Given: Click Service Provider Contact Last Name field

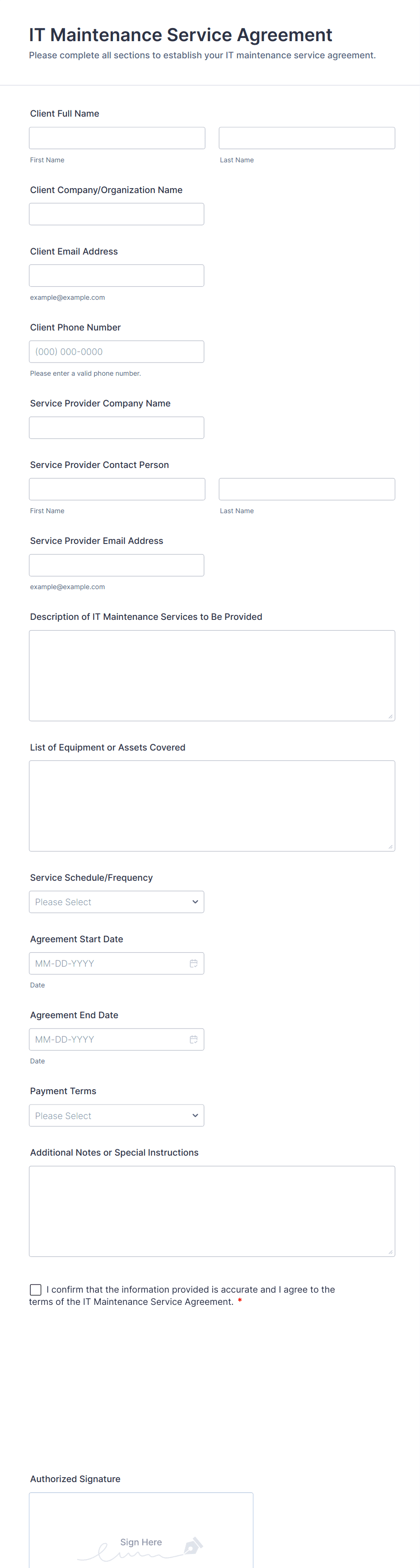Looking at the screenshot, I should pyautogui.click(x=306, y=489).
